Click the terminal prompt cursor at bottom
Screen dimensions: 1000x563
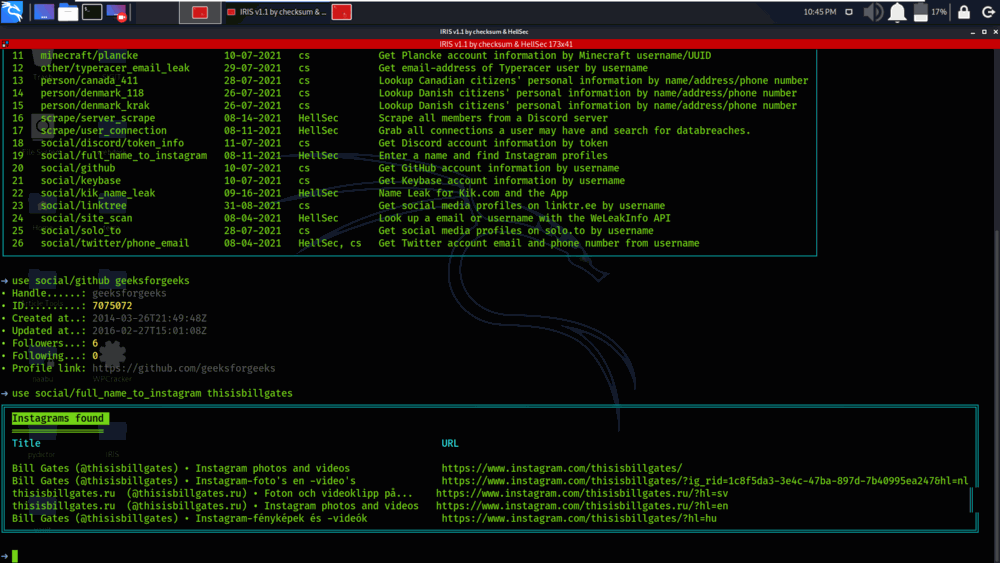pyautogui.click(x=15, y=556)
